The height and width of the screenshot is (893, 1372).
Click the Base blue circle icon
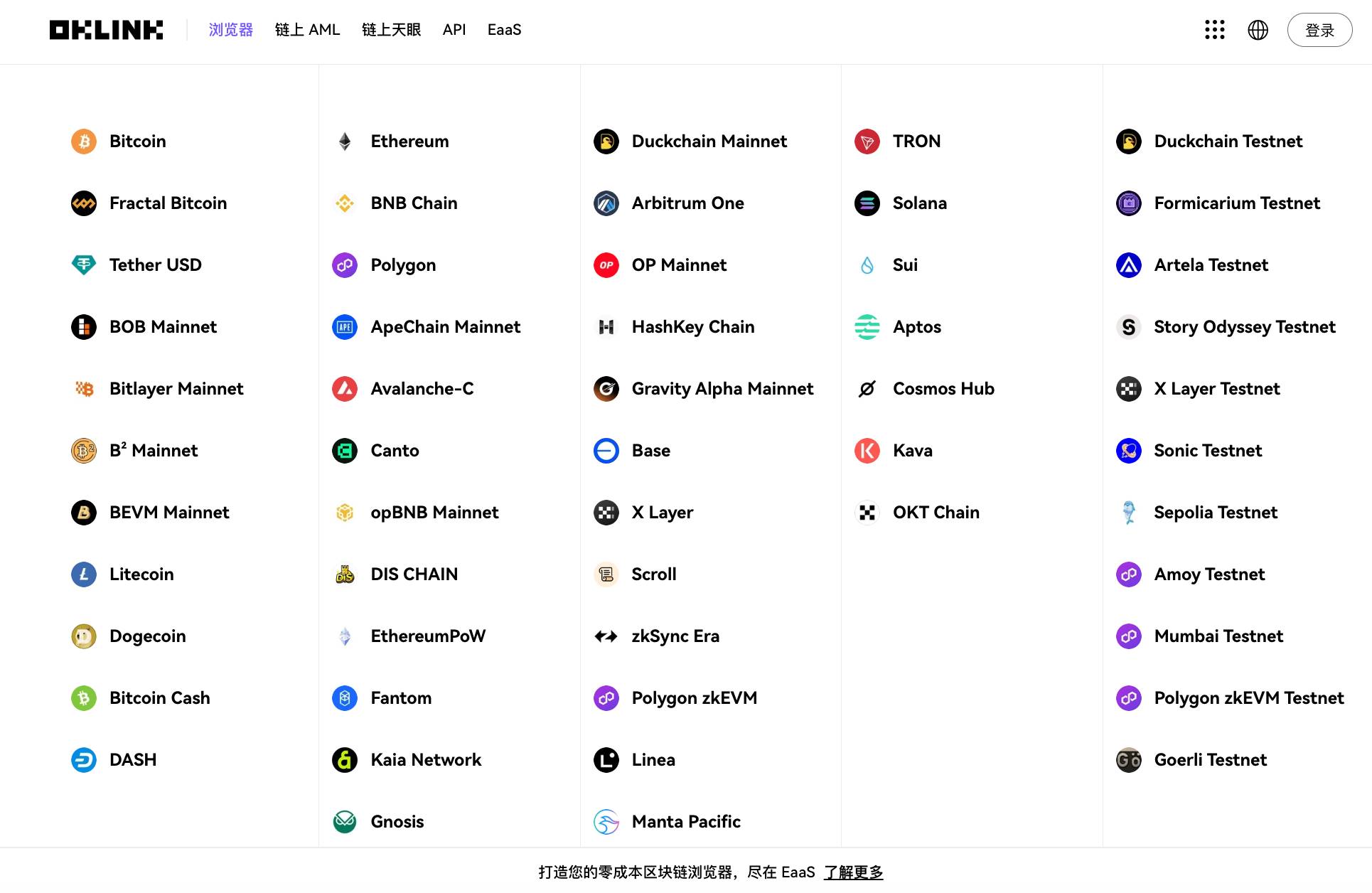pyautogui.click(x=606, y=451)
